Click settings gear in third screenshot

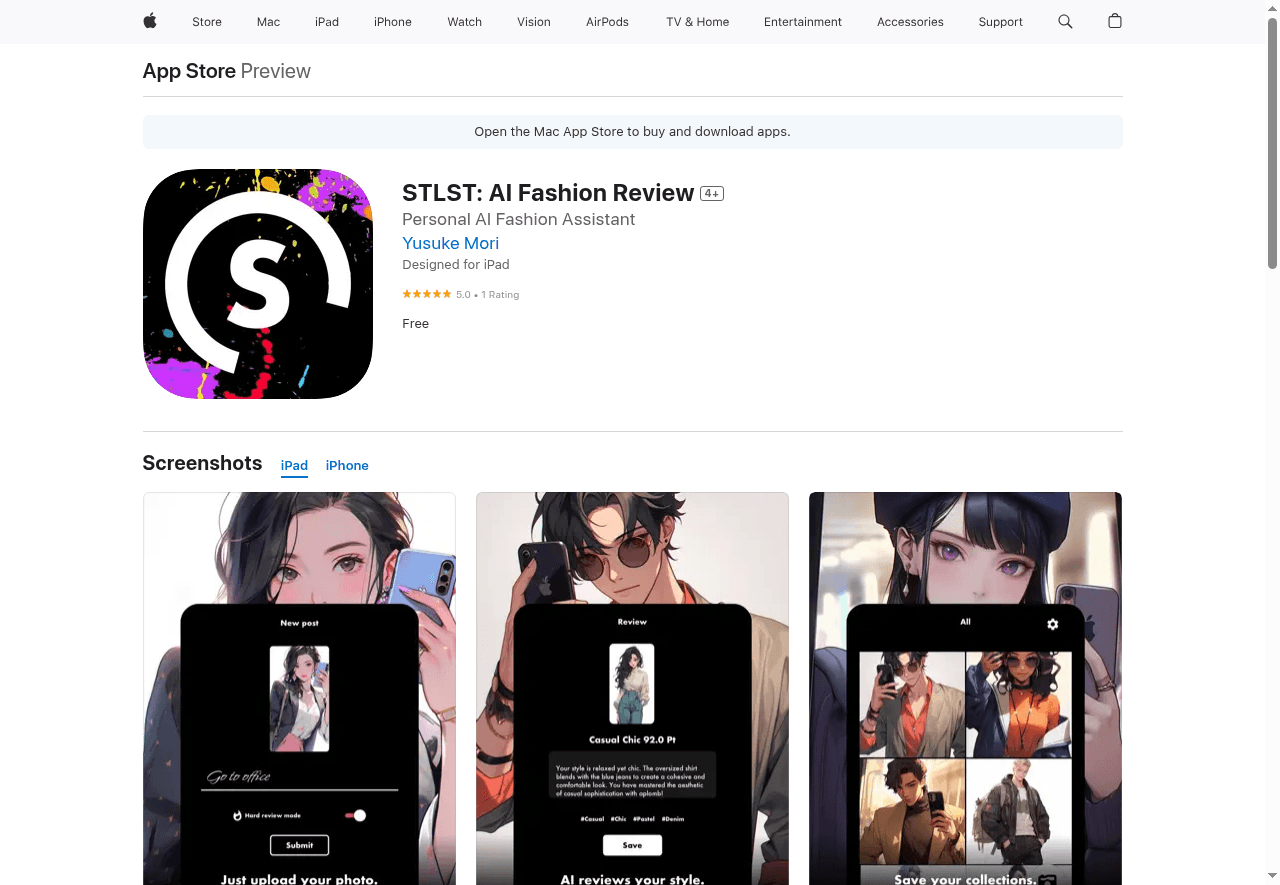coord(1052,624)
